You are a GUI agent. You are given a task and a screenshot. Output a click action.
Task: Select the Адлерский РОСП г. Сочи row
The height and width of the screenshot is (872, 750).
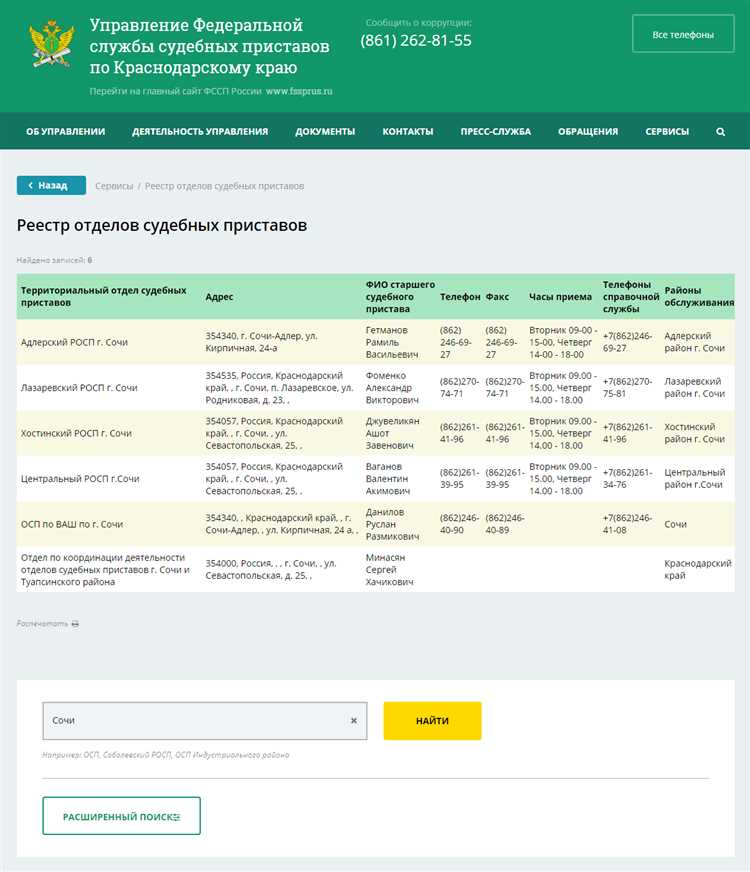pos(74,342)
